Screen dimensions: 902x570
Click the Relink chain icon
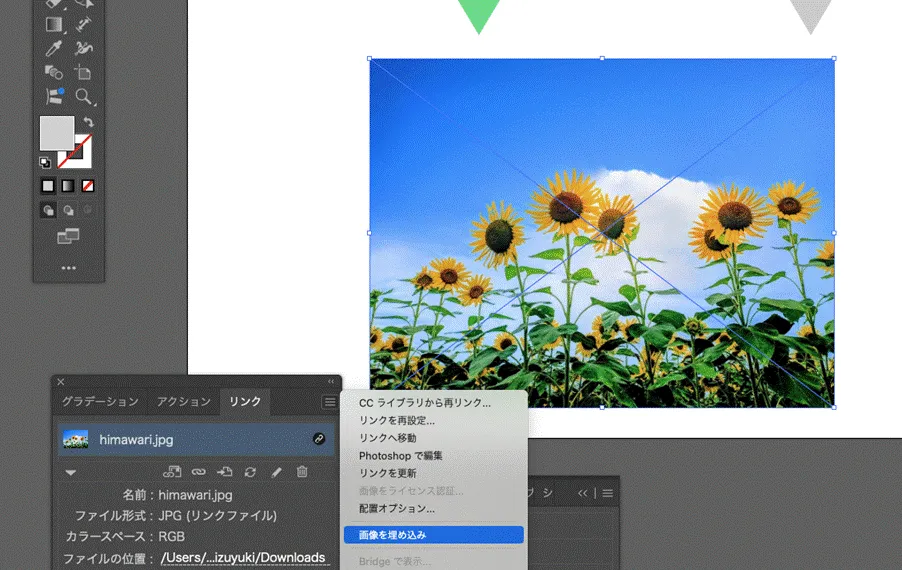click(x=198, y=472)
